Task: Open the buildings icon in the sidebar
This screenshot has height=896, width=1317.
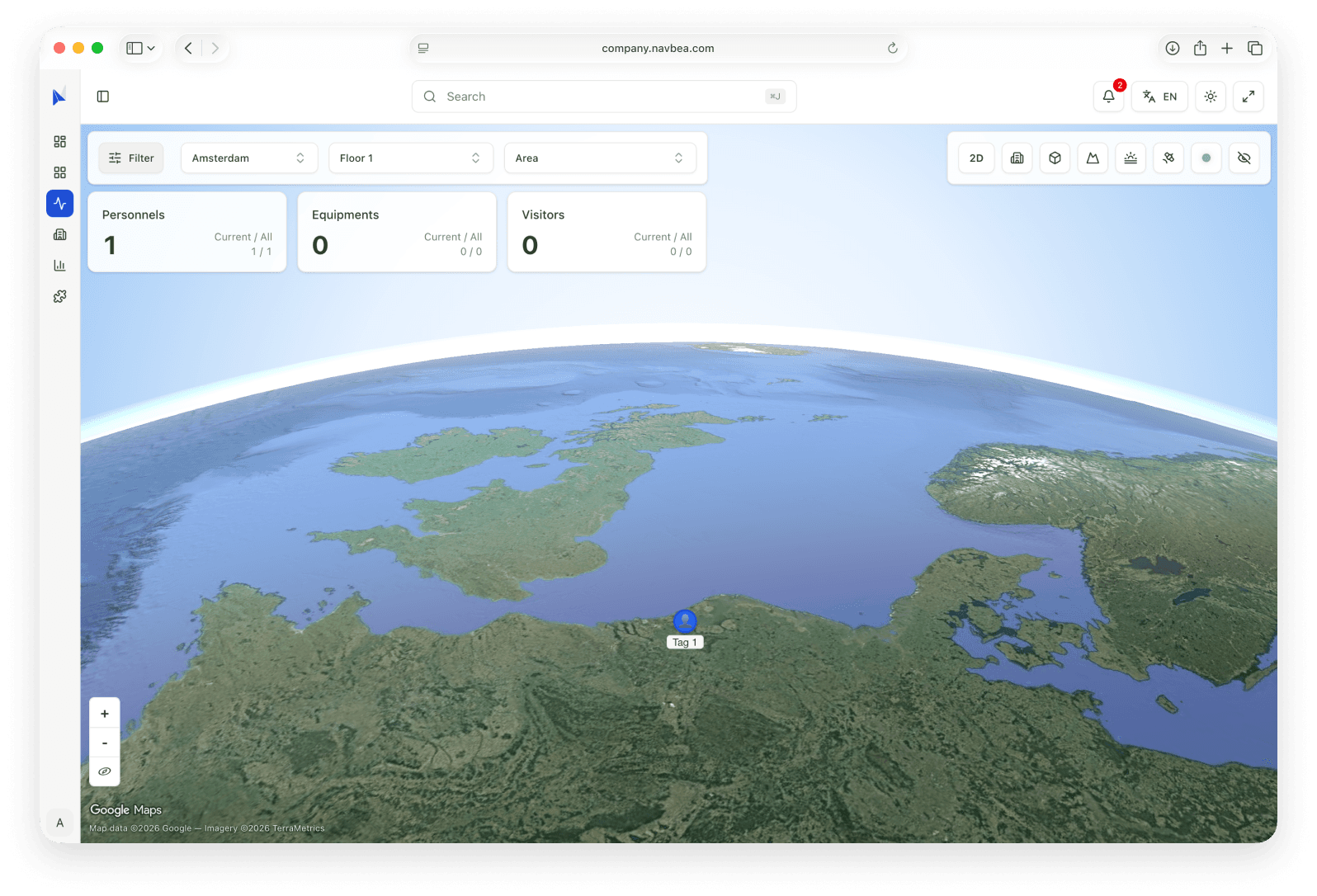Action: point(59,234)
